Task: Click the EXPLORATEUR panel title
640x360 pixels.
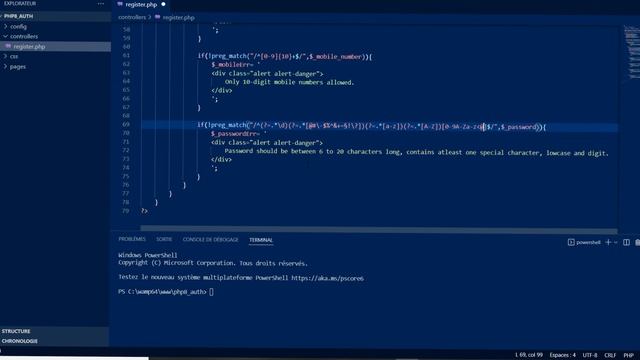Action: pos(20,3)
